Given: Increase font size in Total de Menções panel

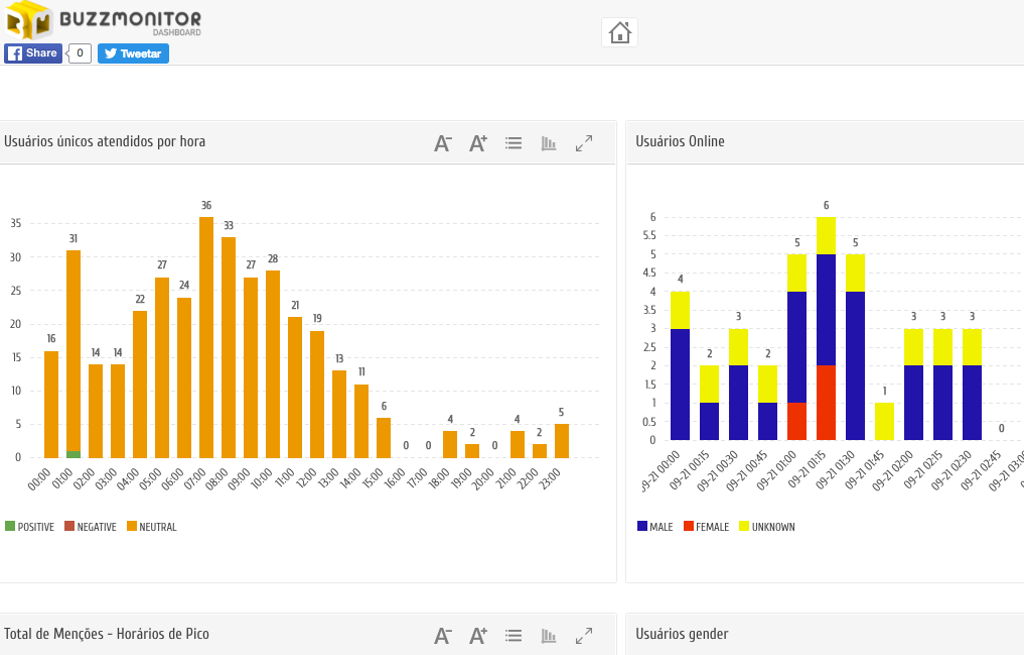Looking at the screenshot, I should coord(478,635).
